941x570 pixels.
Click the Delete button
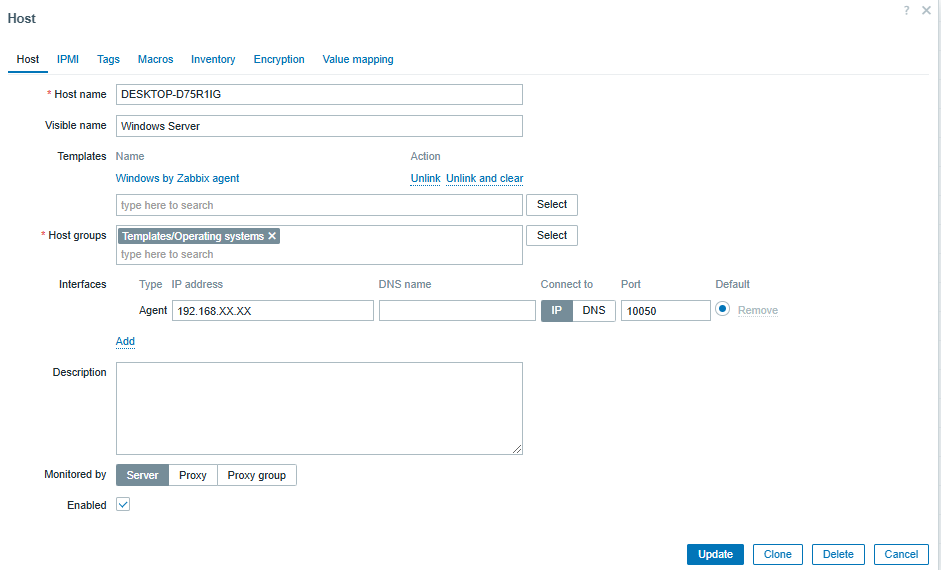[x=838, y=554]
